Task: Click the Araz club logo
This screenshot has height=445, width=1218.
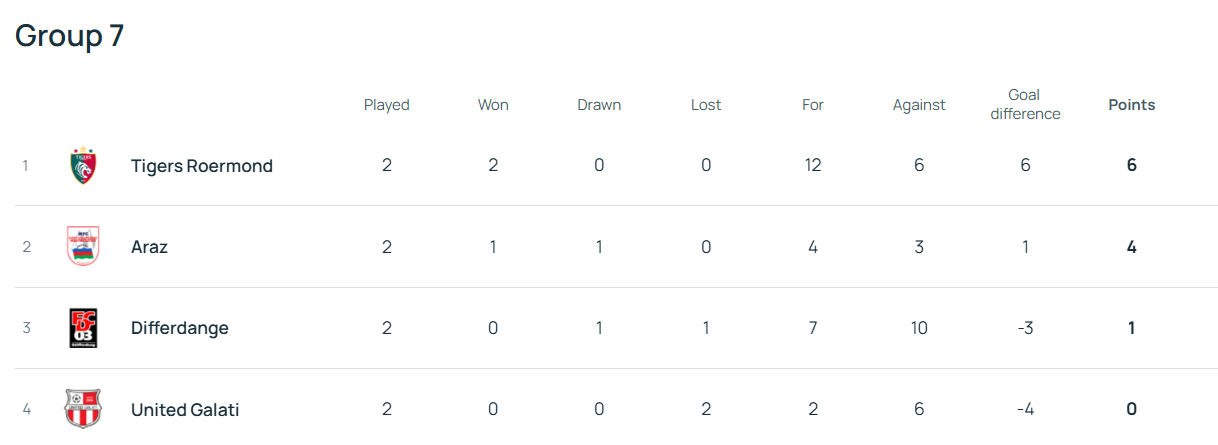Action: click(83, 247)
